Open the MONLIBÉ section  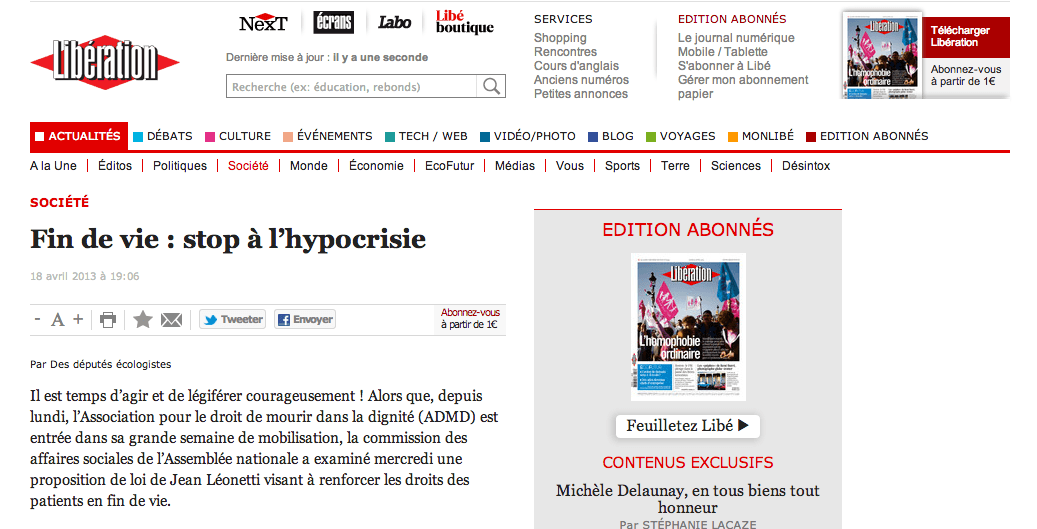(761, 136)
